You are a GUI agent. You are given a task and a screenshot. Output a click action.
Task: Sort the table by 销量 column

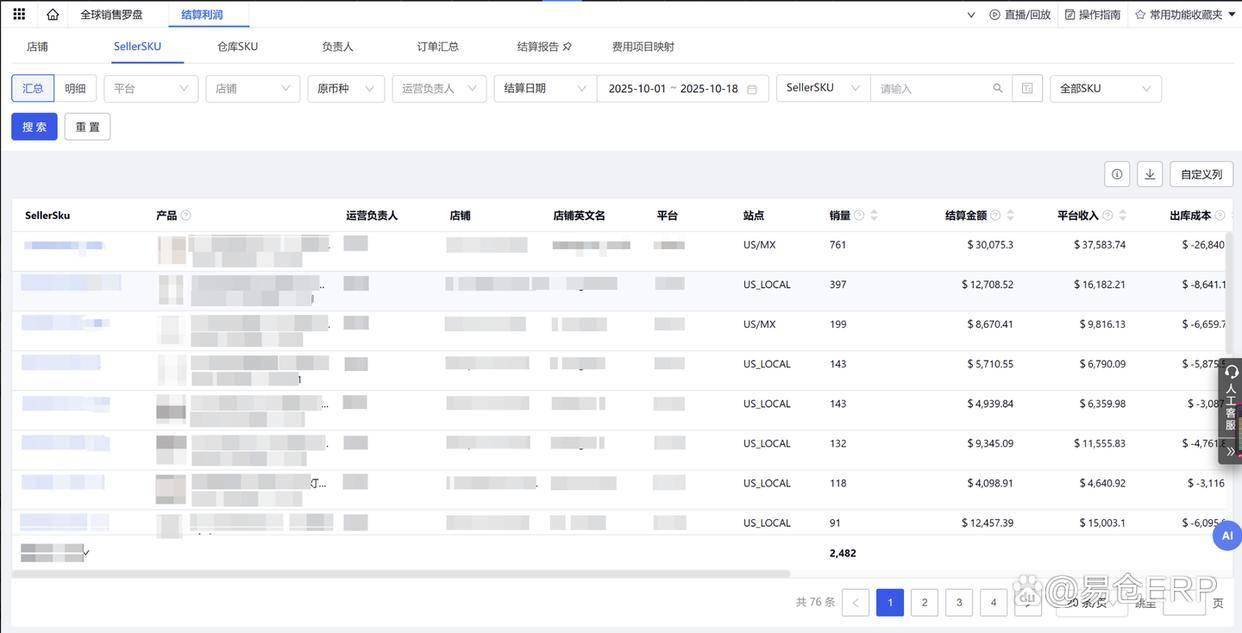coord(874,215)
